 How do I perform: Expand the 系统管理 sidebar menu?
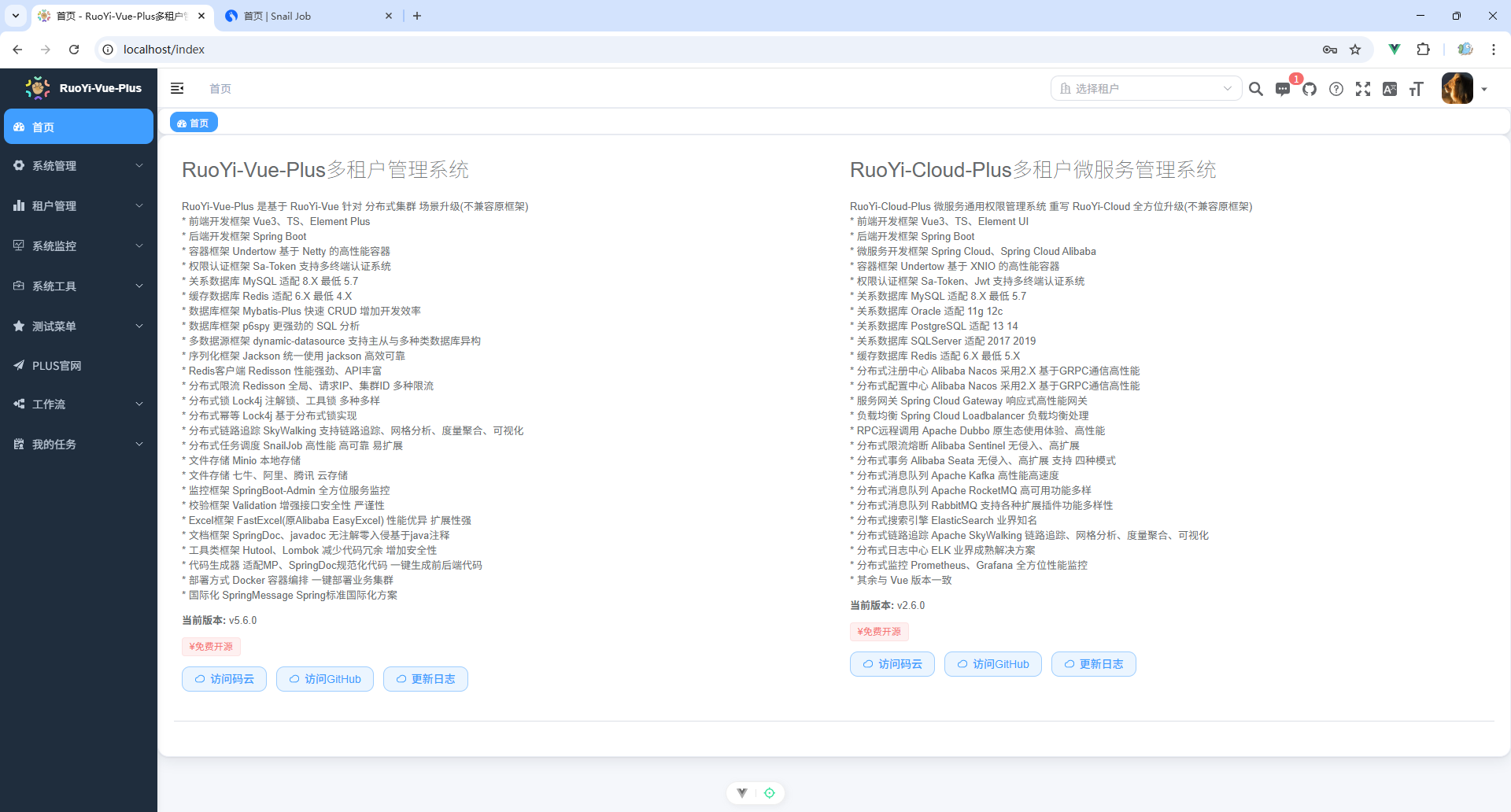(x=79, y=166)
